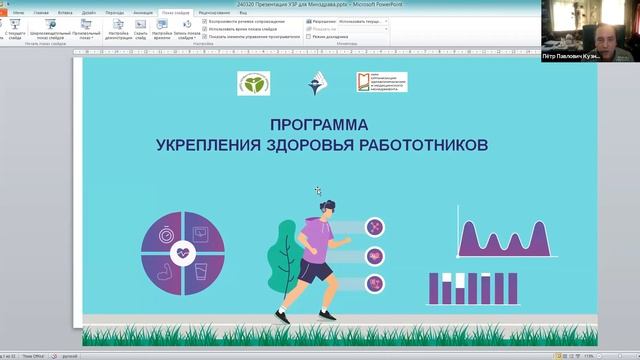Click the zoom percentage in status bar
640x360 pixels.
click(589, 356)
